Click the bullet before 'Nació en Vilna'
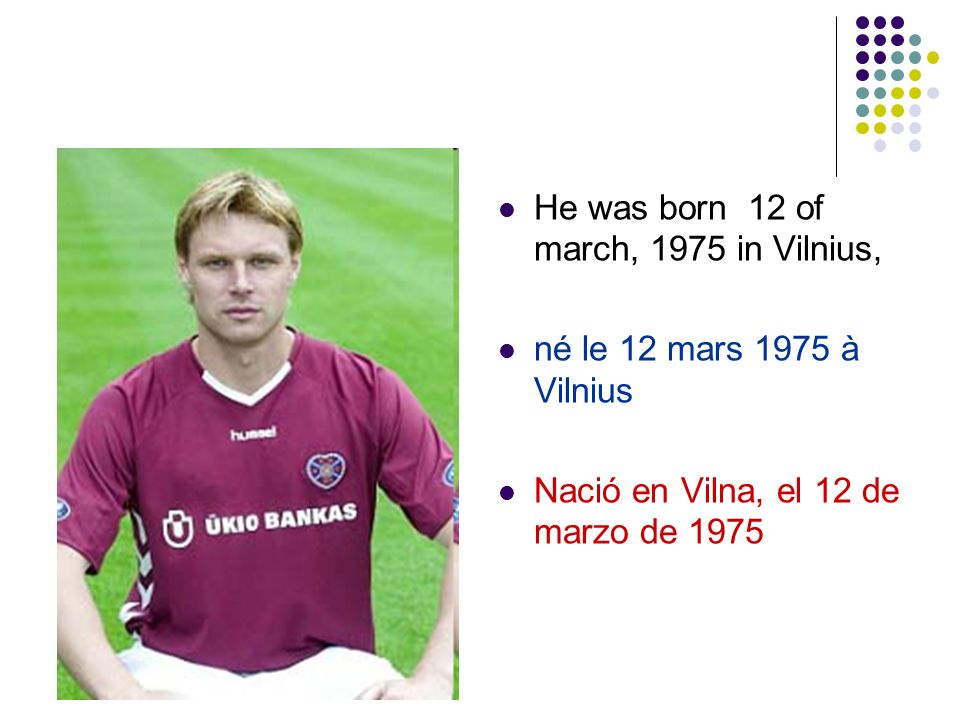The height and width of the screenshot is (720, 960). (507, 493)
